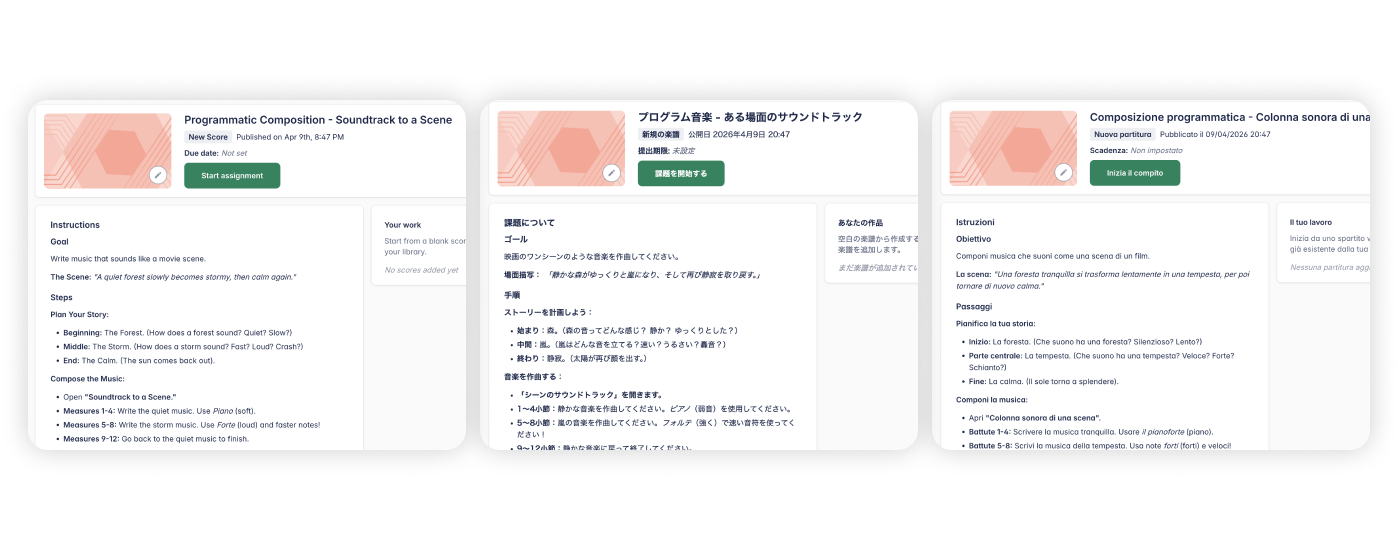The height and width of the screenshot is (560, 1400).
Task: Click title Programmatic Composition - Soundtrack to a Scene
Action: pyautogui.click(x=318, y=120)
